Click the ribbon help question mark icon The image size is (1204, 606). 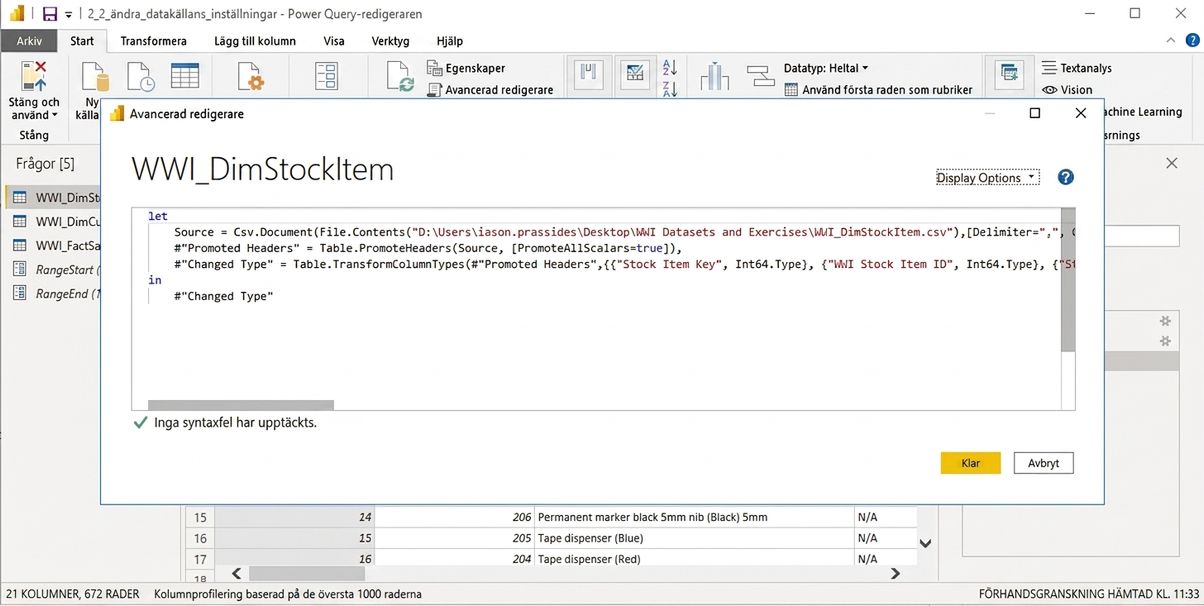1192,40
